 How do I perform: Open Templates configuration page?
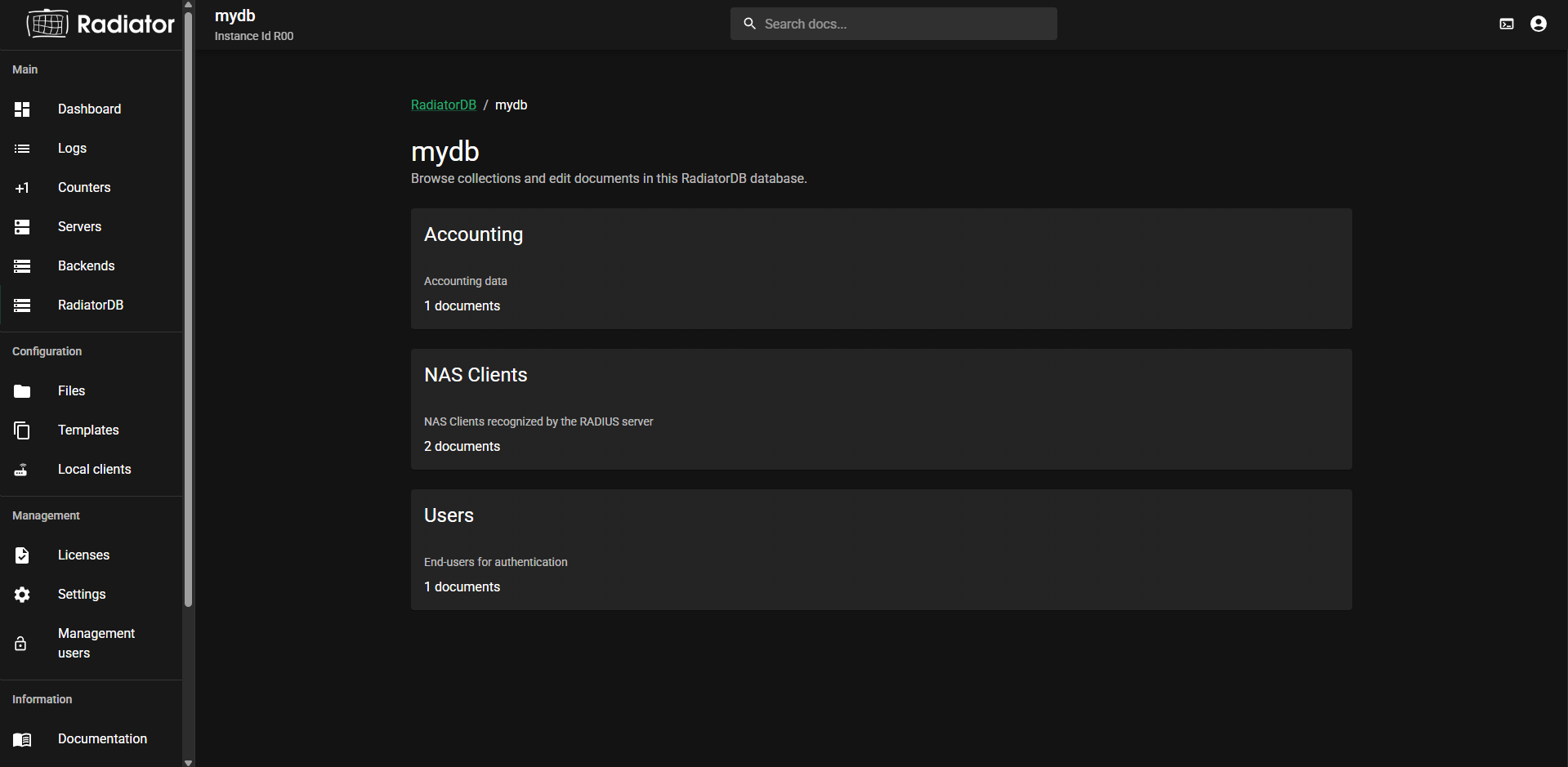(x=88, y=430)
